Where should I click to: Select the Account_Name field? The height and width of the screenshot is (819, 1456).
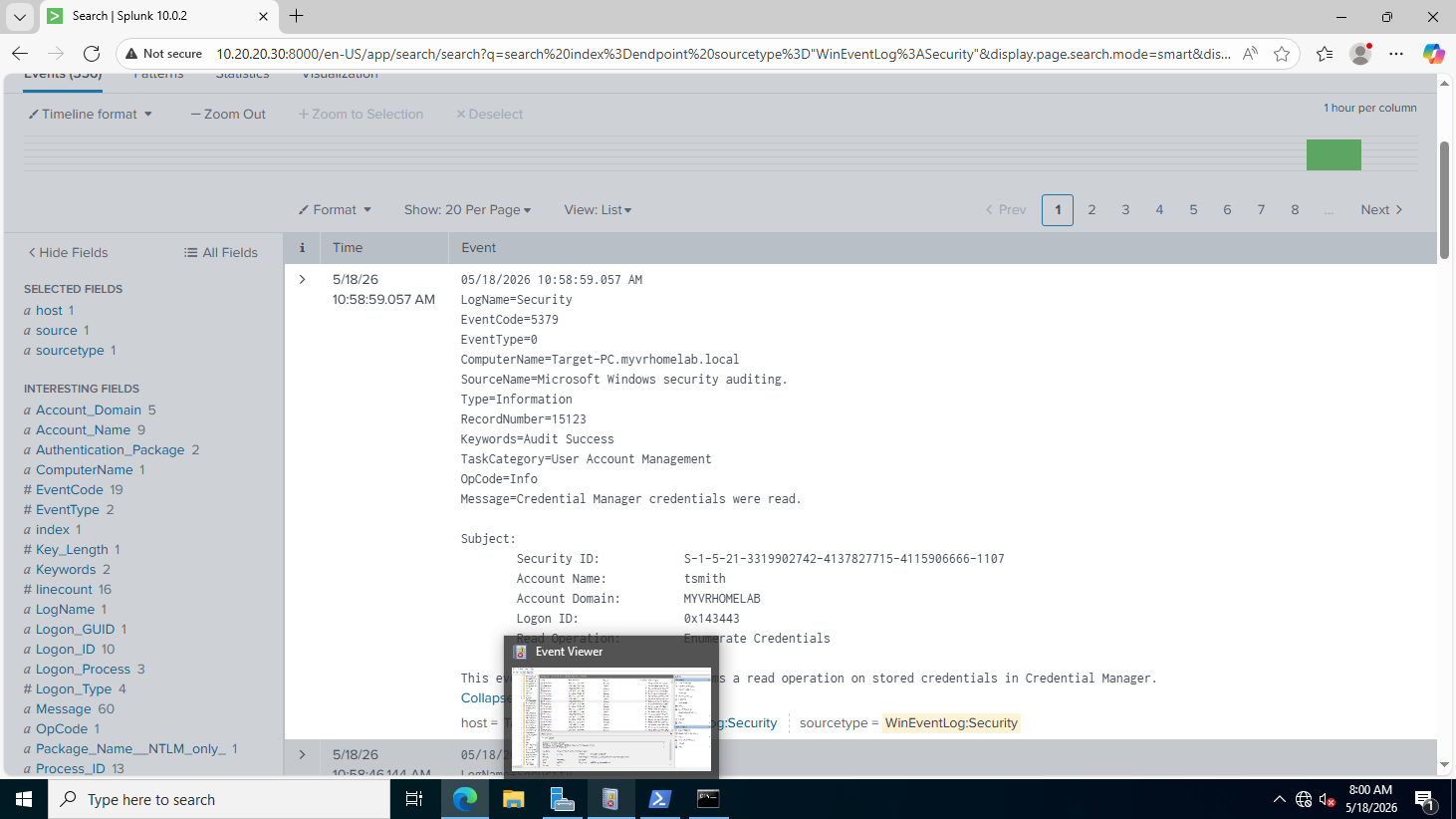(x=85, y=429)
